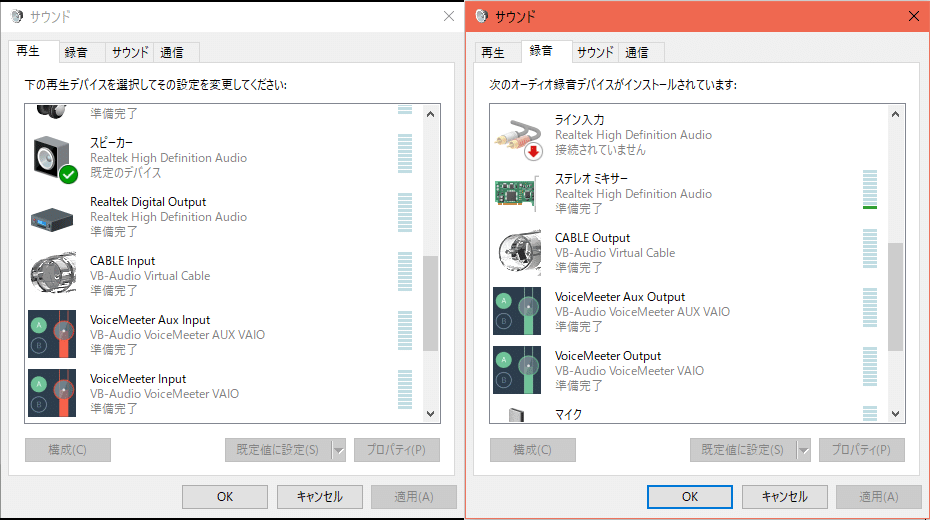
Task: Click the sound icon in right window title bar
Action: [x=482, y=16]
